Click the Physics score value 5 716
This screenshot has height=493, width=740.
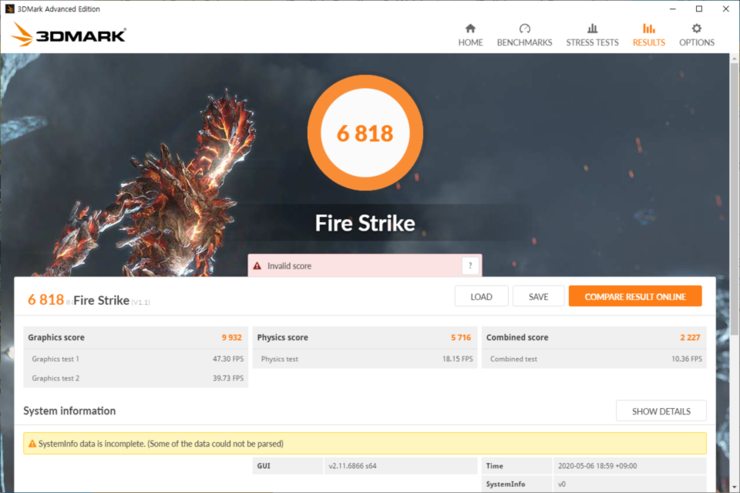[x=461, y=337]
